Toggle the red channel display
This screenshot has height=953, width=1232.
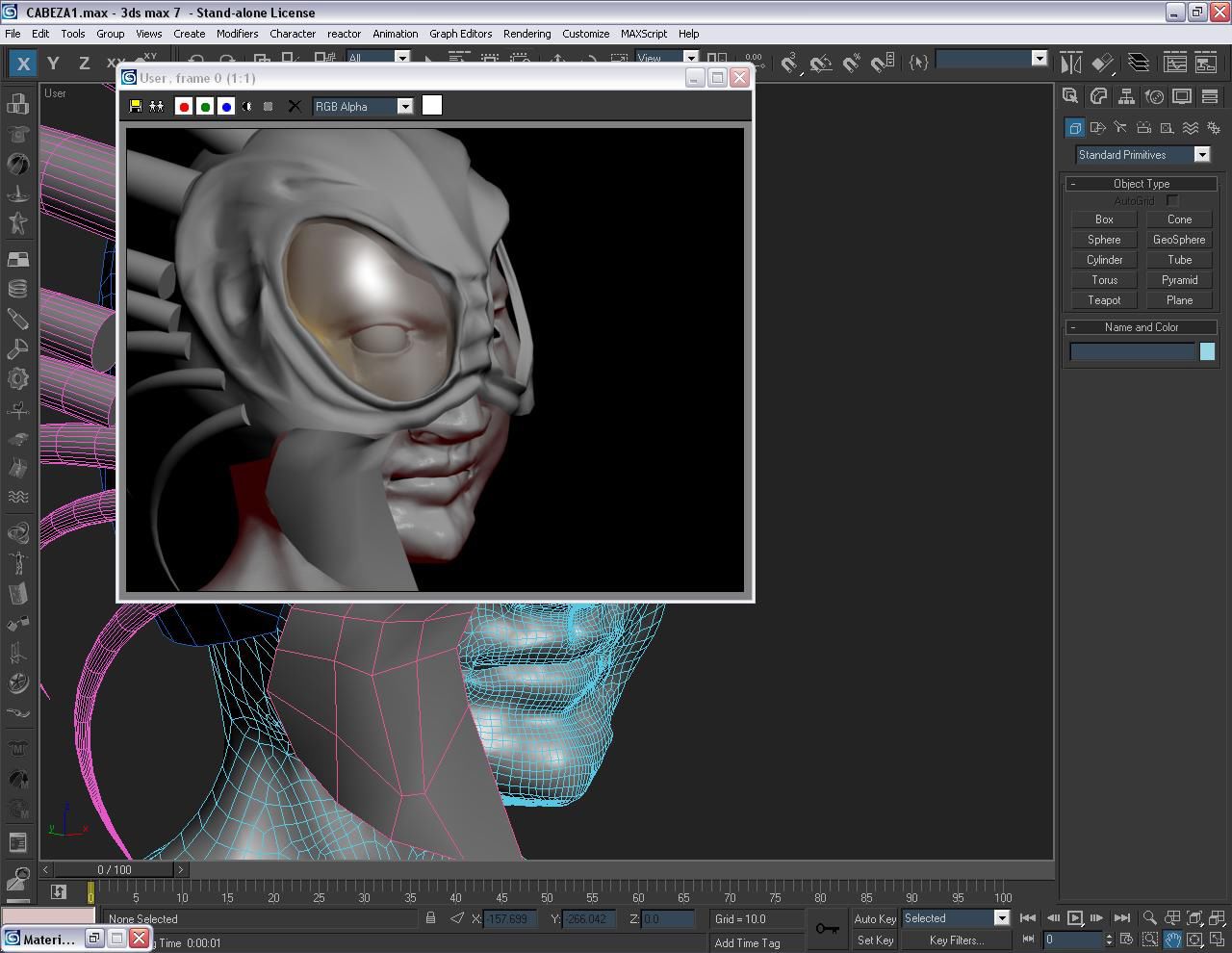(x=184, y=107)
